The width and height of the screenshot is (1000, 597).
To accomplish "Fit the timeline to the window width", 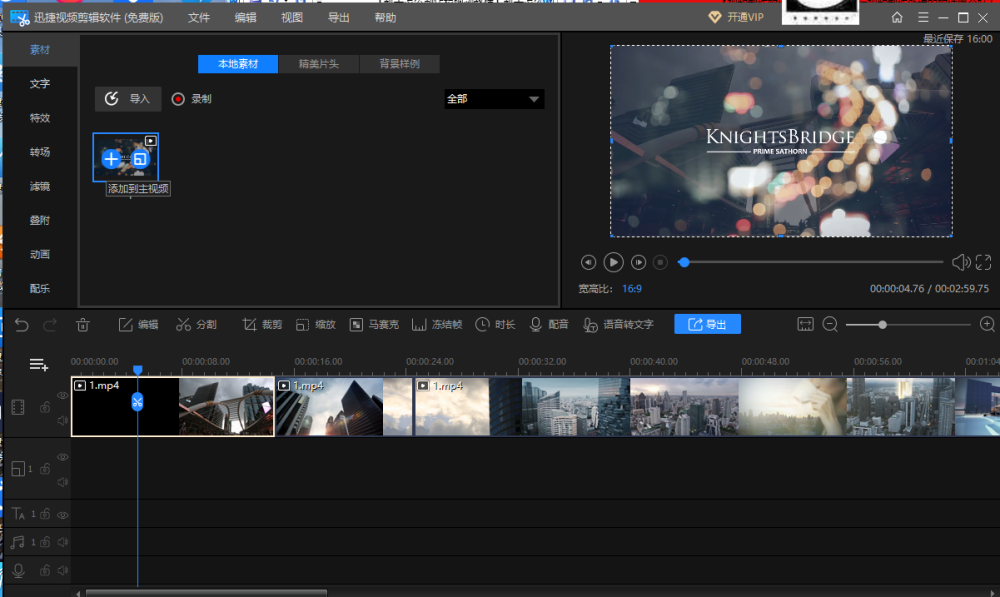I will point(805,325).
